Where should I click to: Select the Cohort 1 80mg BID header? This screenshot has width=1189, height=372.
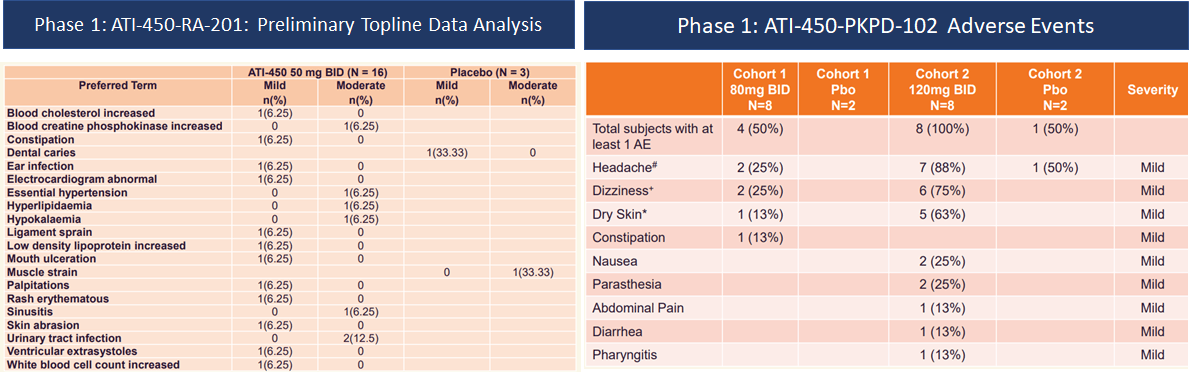(762, 89)
